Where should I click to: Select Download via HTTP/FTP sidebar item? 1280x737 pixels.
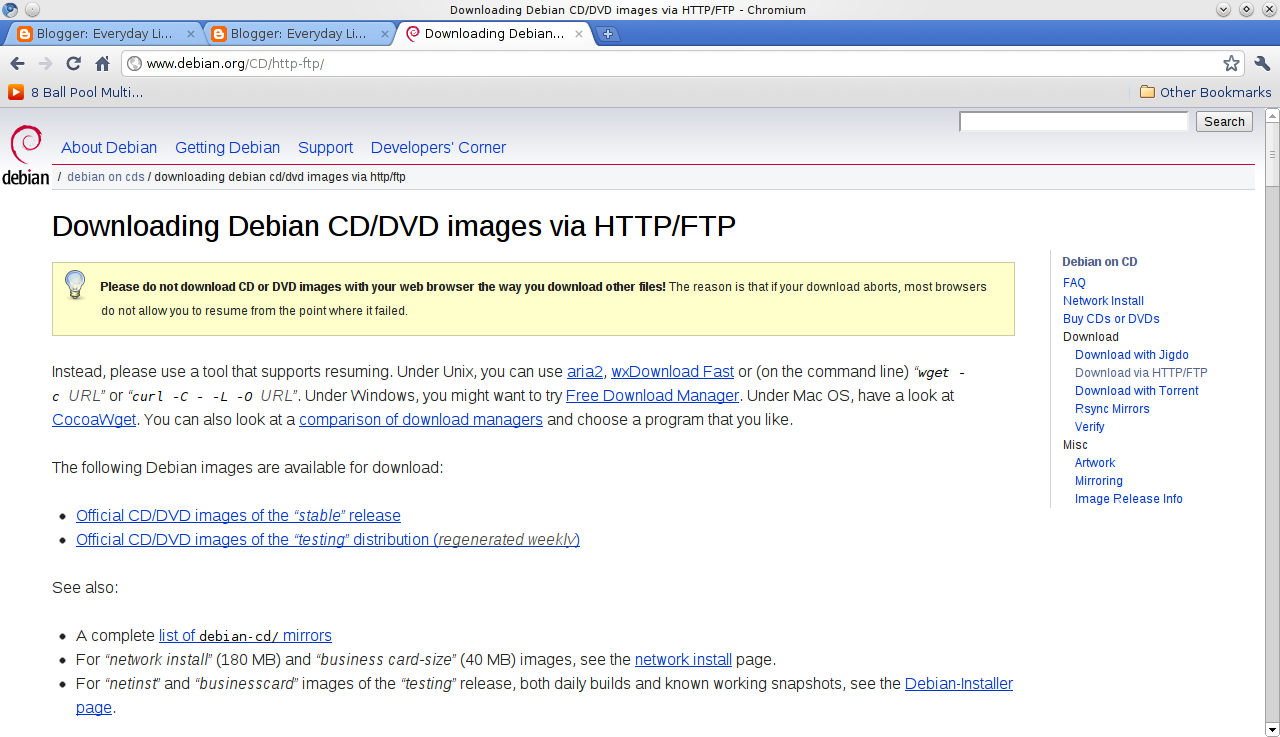click(1141, 373)
